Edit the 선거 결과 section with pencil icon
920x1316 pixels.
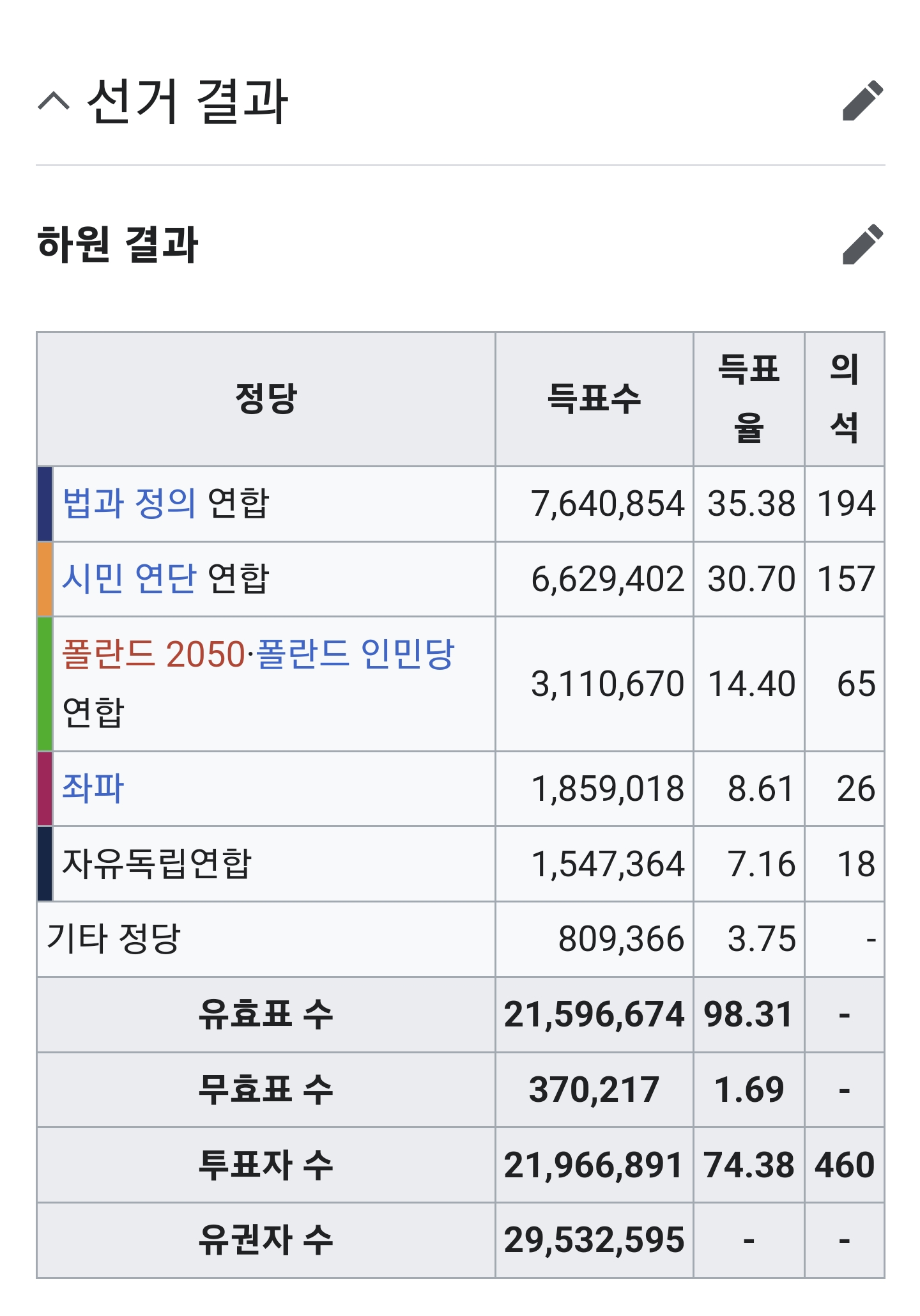point(862,100)
